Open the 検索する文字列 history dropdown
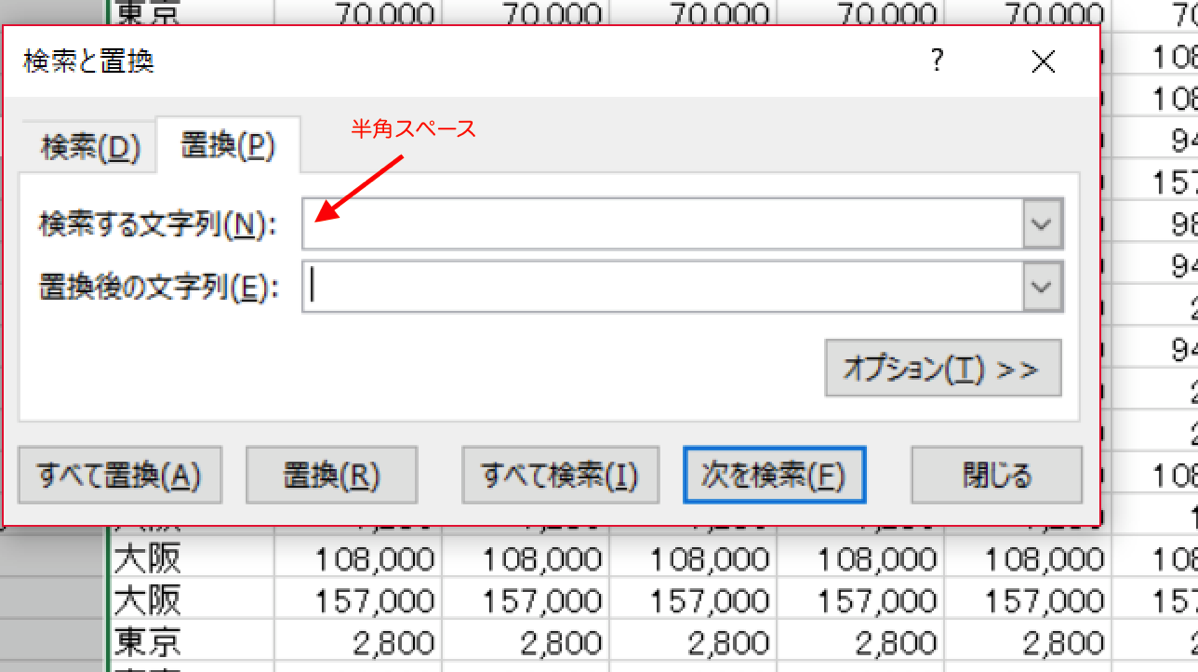Image resolution: width=1198 pixels, height=672 pixels. pyautogui.click(x=1042, y=224)
